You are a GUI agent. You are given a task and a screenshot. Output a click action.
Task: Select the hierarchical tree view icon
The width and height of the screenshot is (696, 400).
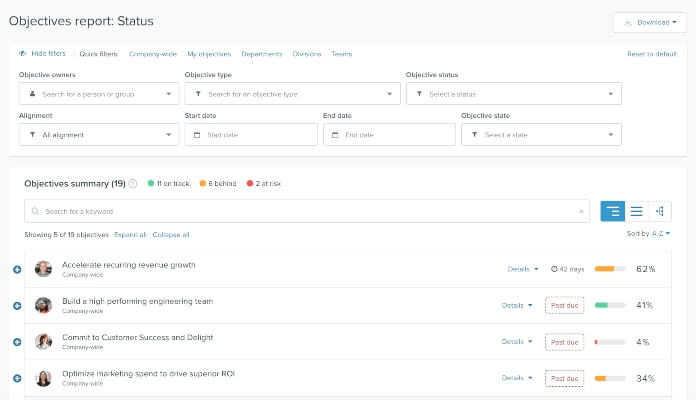612,211
